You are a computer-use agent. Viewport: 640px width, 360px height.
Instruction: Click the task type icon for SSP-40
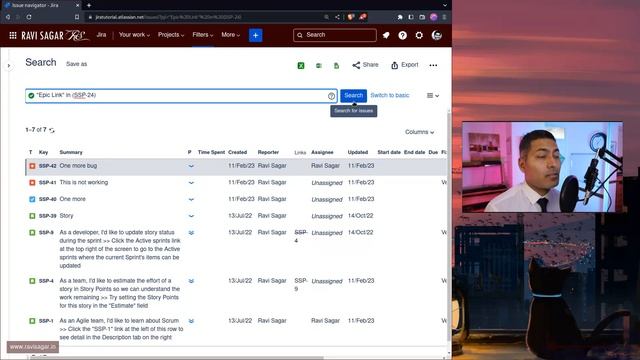tap(32, 199)
